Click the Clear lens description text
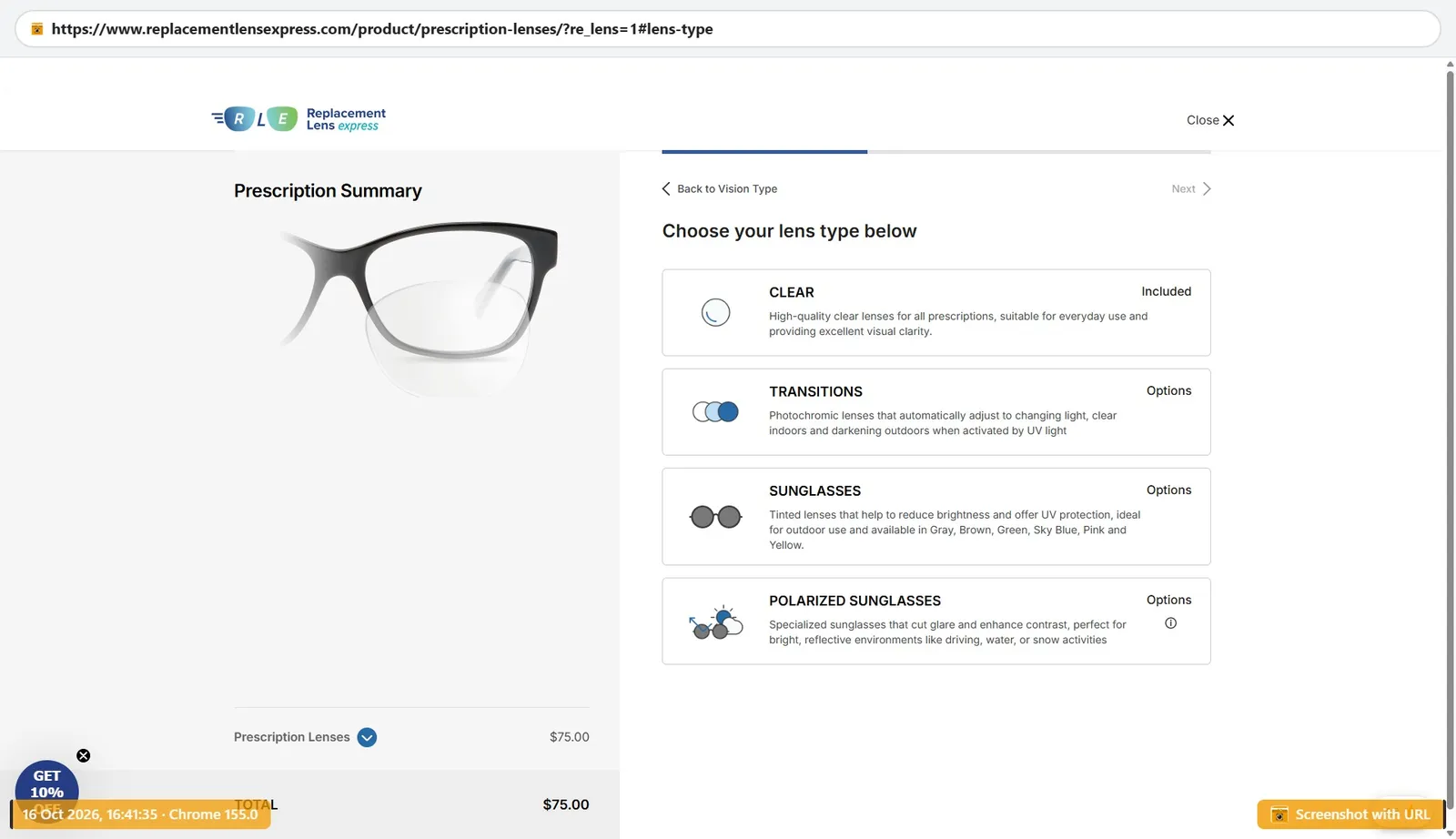 (958, 324)
